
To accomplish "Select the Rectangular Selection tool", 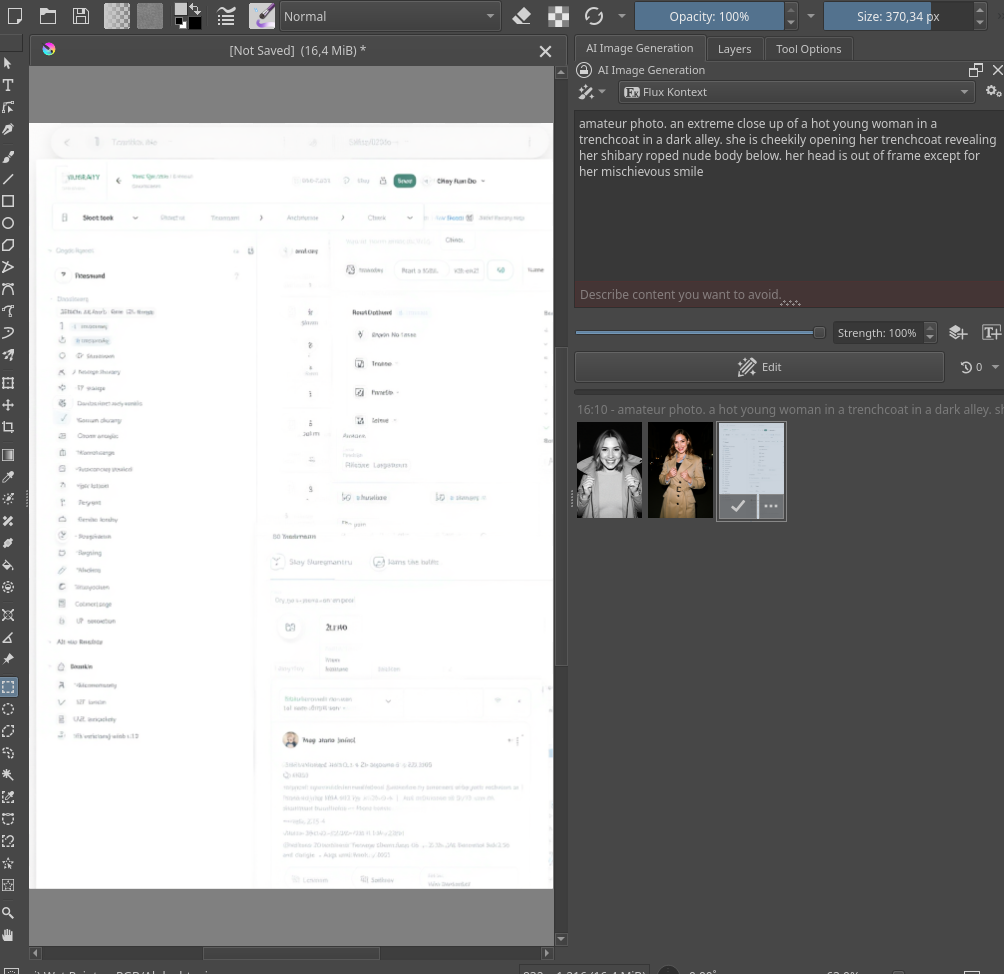I will 8,687.
